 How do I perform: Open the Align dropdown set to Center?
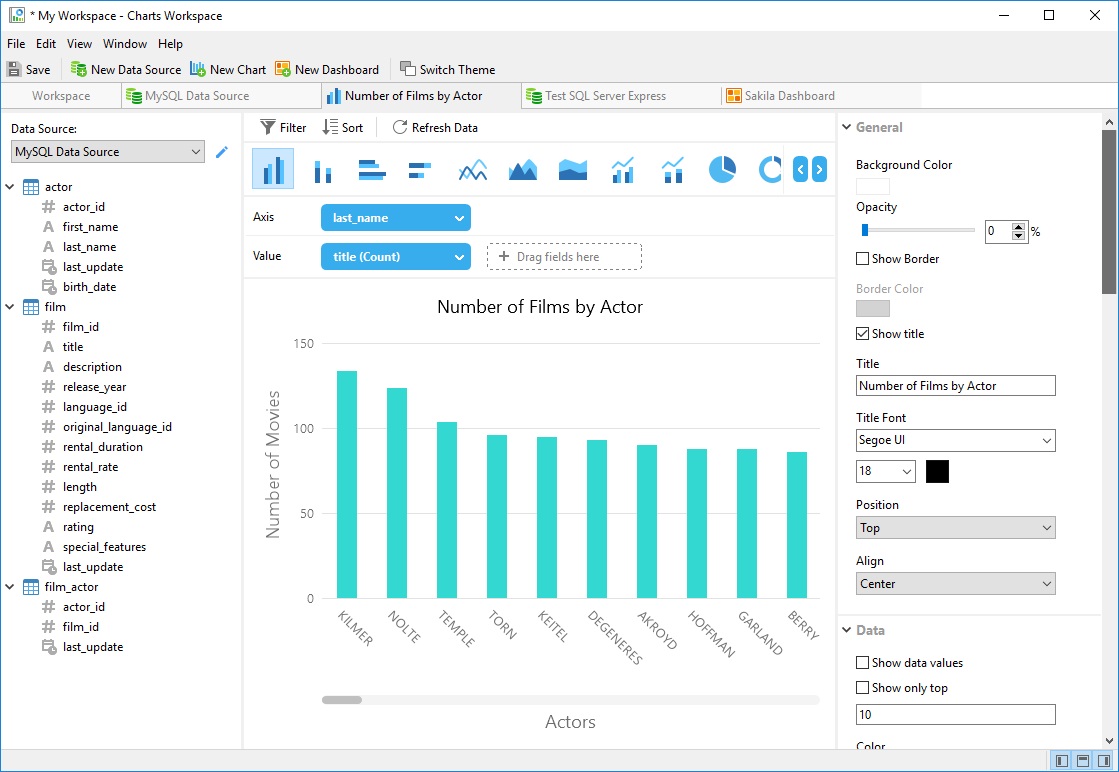pyautogui.click(x=956, y=584)
